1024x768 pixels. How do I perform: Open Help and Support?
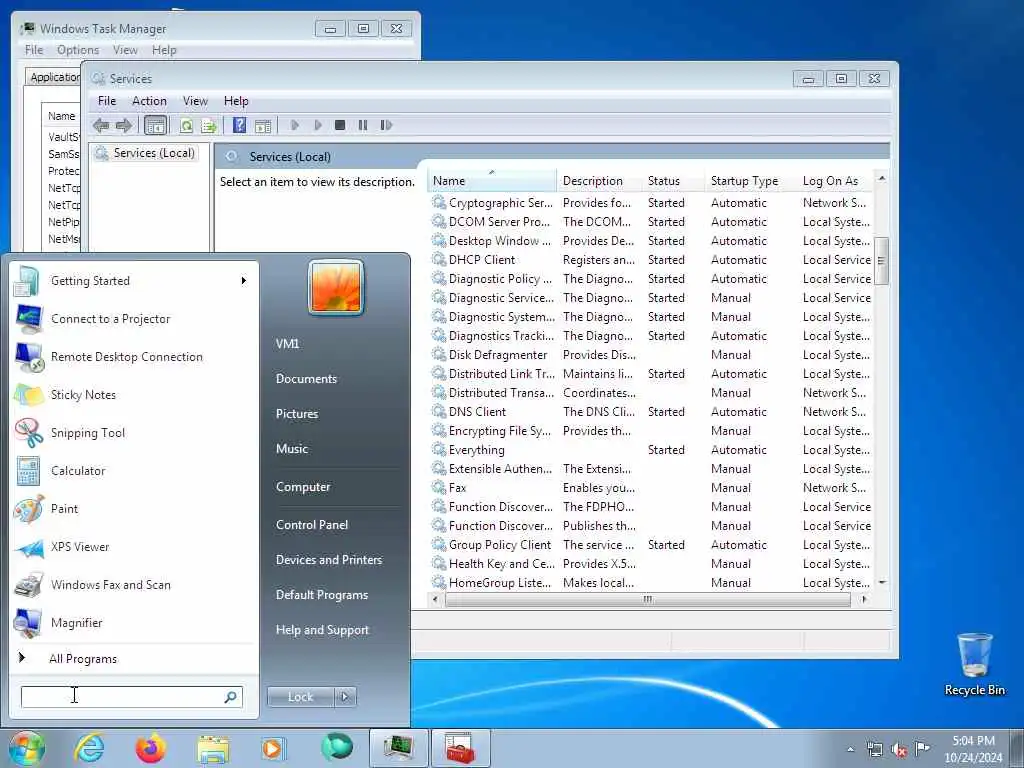(322, 630)
